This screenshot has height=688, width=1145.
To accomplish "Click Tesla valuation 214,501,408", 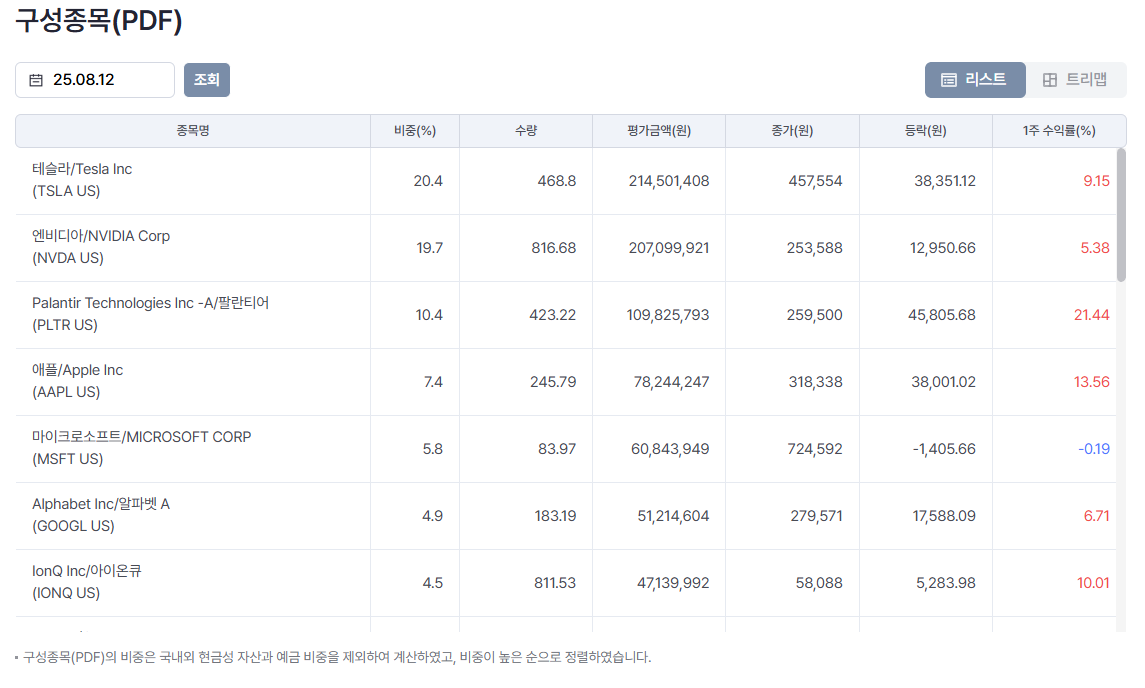I will pyautogui.click(x=669, y=181).
